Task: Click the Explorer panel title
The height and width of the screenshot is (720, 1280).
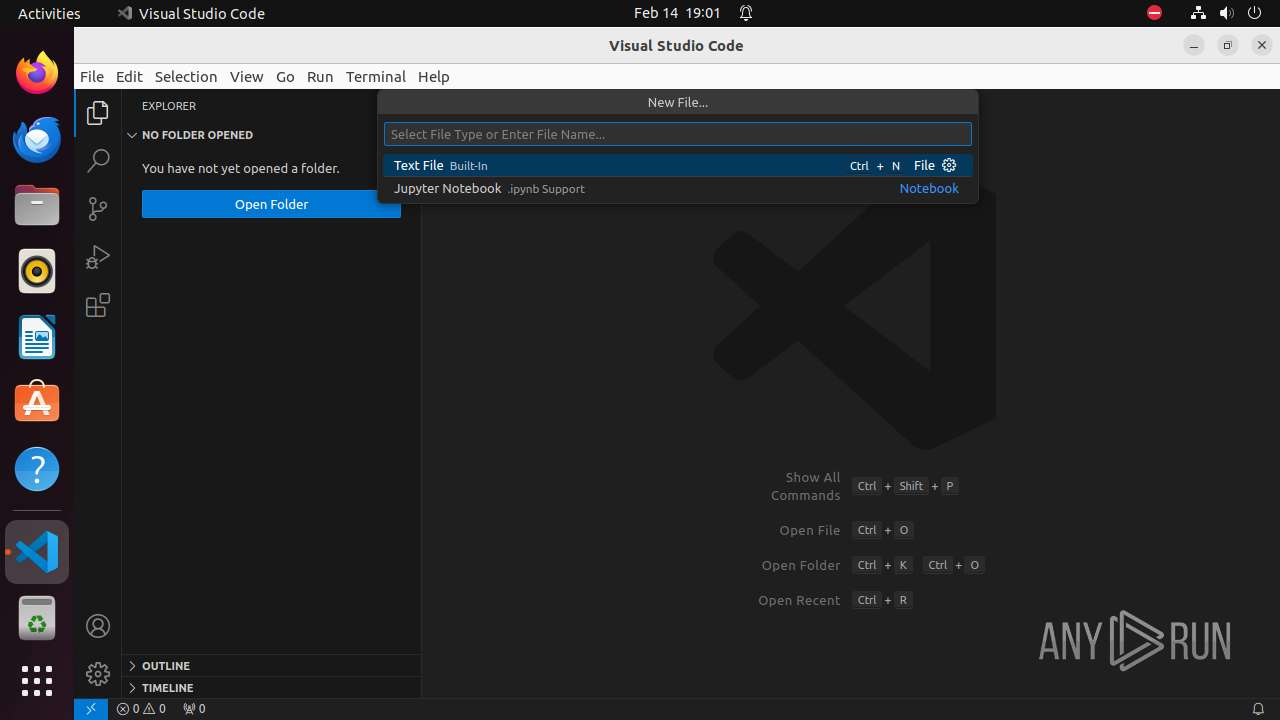Action: (x=169, y=106)
